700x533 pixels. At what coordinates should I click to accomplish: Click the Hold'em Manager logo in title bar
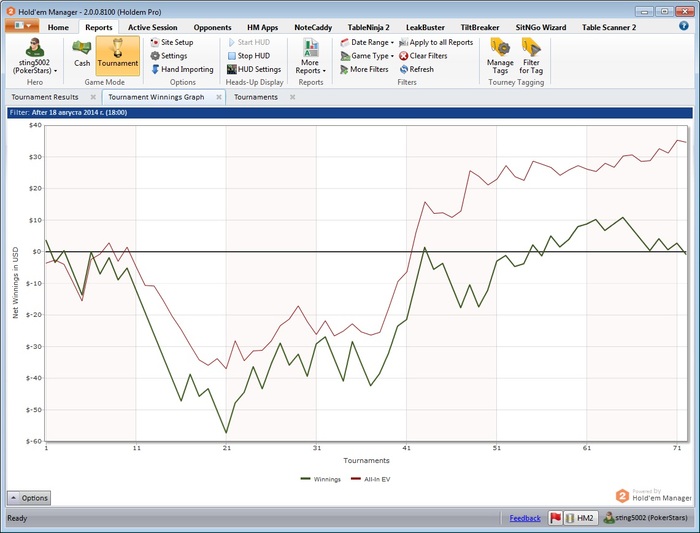tap(11, 11)
